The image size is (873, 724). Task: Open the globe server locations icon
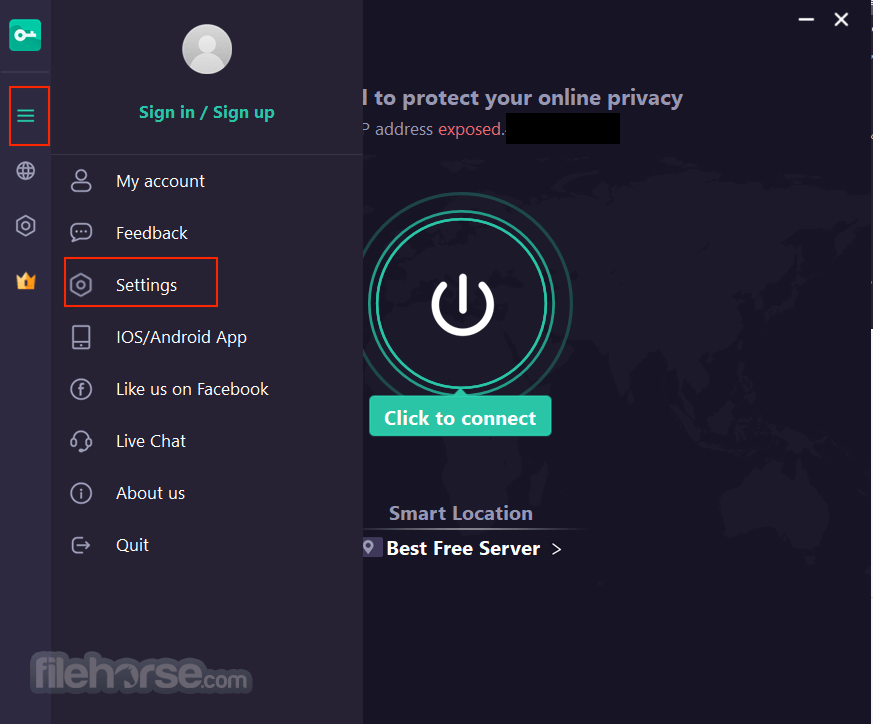26,170
